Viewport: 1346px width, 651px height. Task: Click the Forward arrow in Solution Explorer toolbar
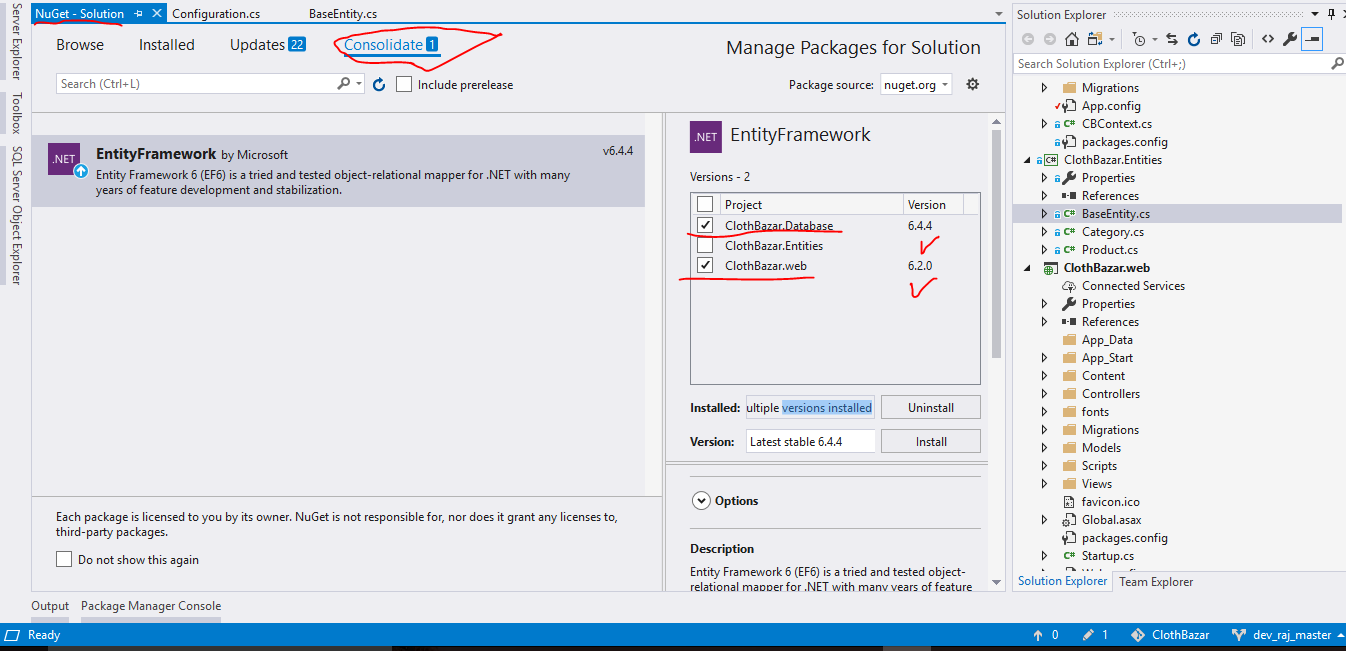click(x=1049, y=39)
